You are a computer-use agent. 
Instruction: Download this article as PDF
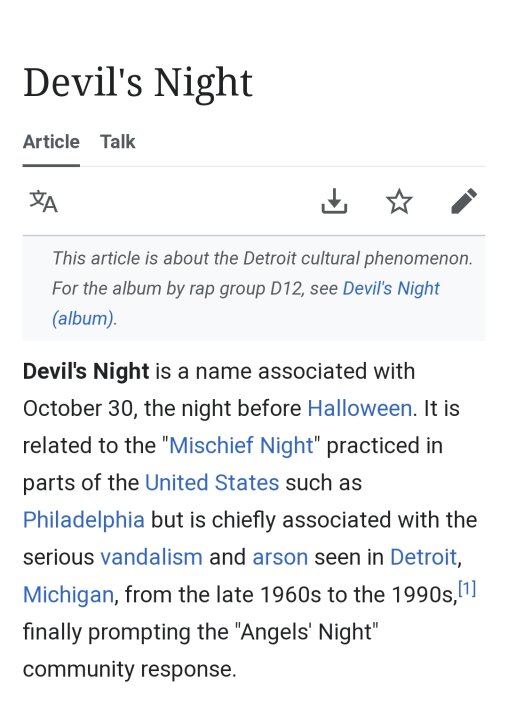(334, 201)
